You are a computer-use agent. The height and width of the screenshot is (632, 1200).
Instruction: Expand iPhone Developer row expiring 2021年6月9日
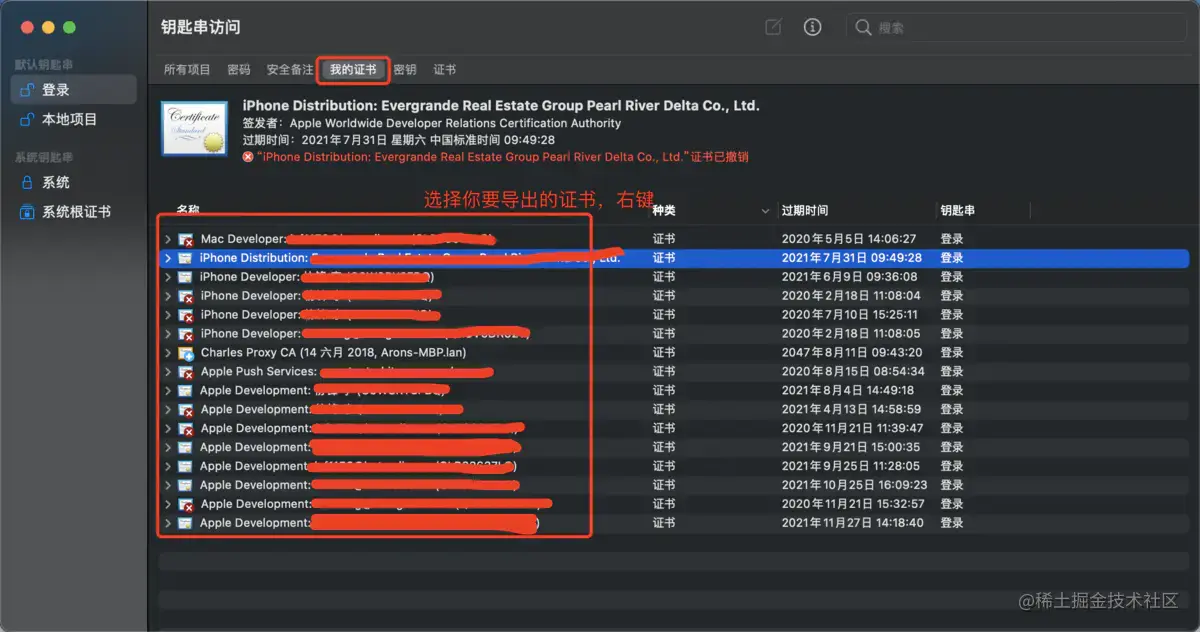click(x=168, y=277)
